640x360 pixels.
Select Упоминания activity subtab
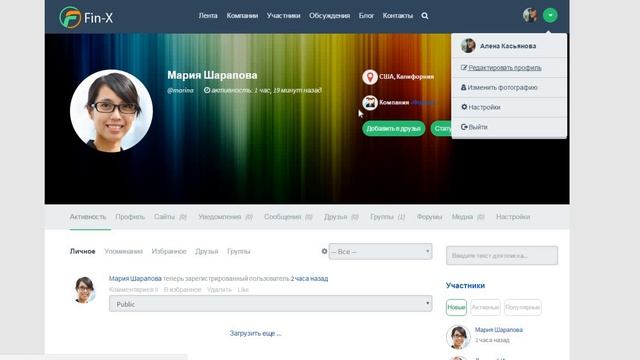point(123,251)
